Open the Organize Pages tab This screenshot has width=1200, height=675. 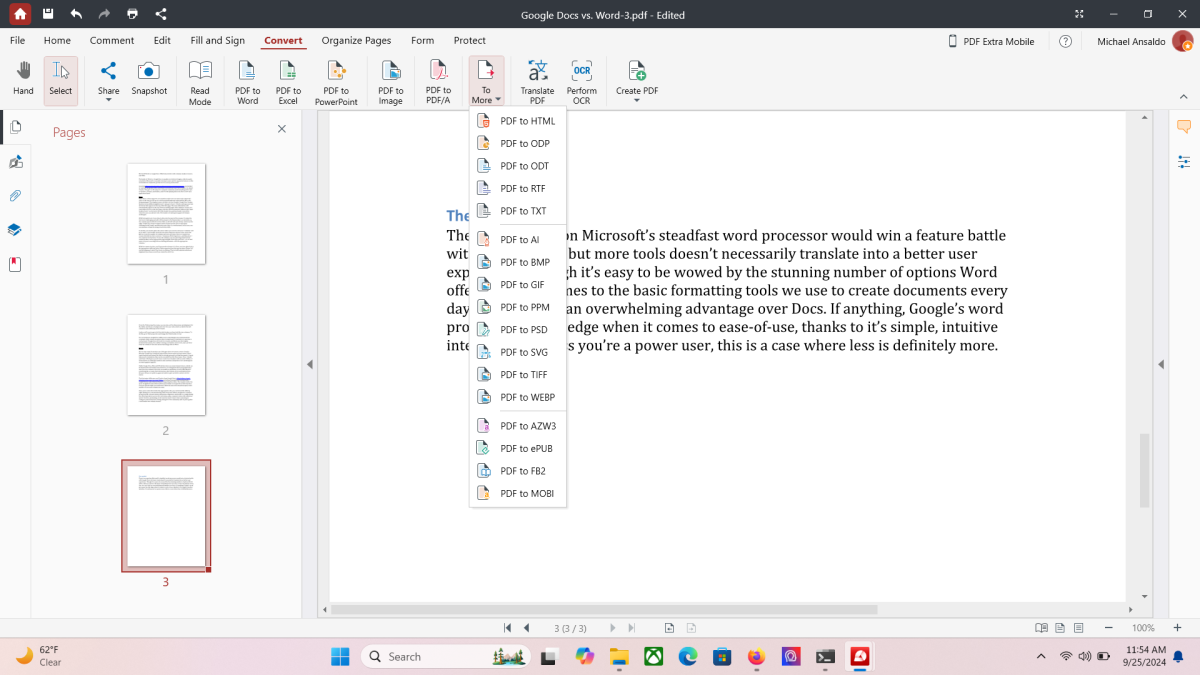(356, 41)
